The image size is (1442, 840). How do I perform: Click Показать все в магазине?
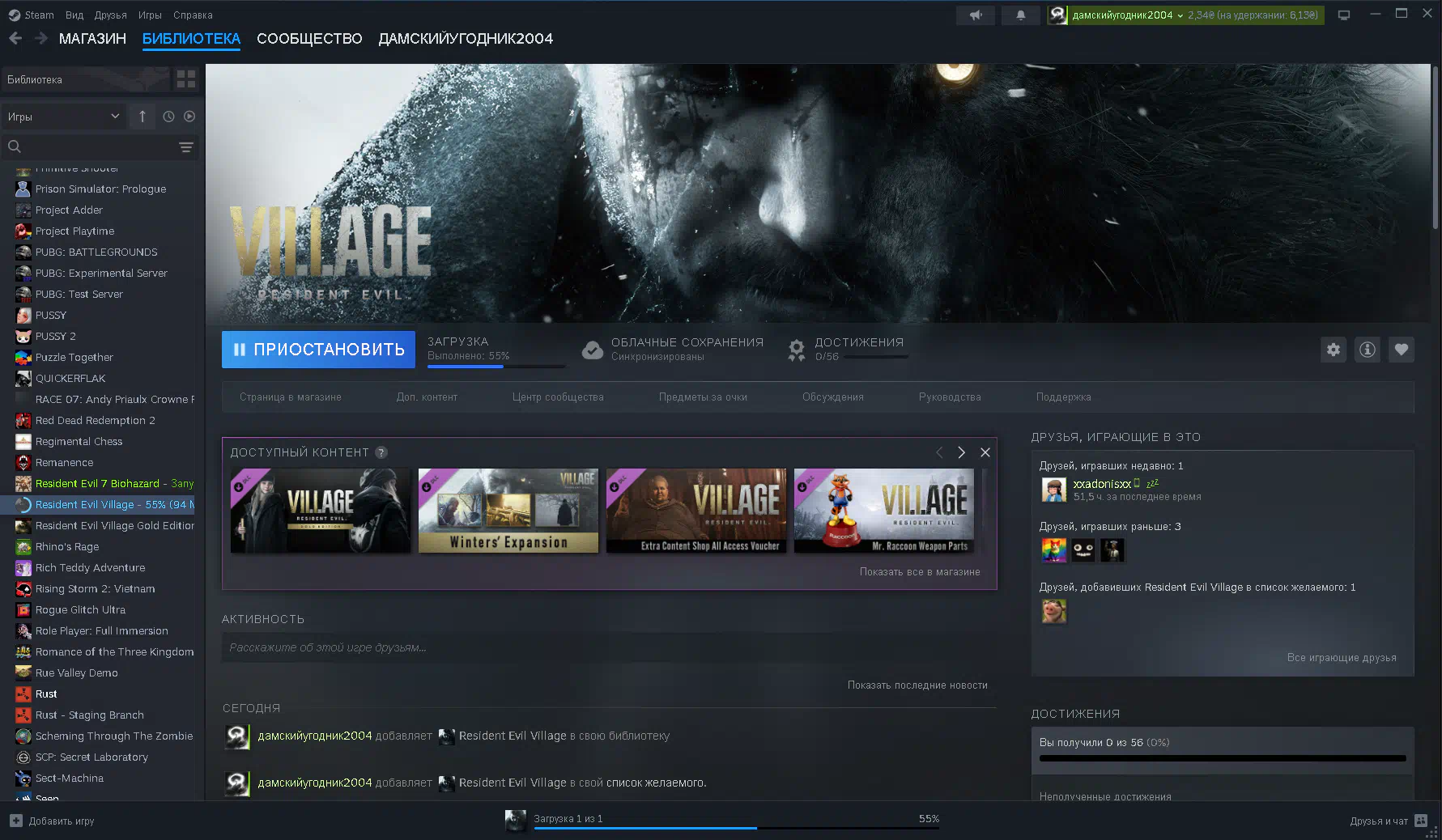(x=920, y=571)
